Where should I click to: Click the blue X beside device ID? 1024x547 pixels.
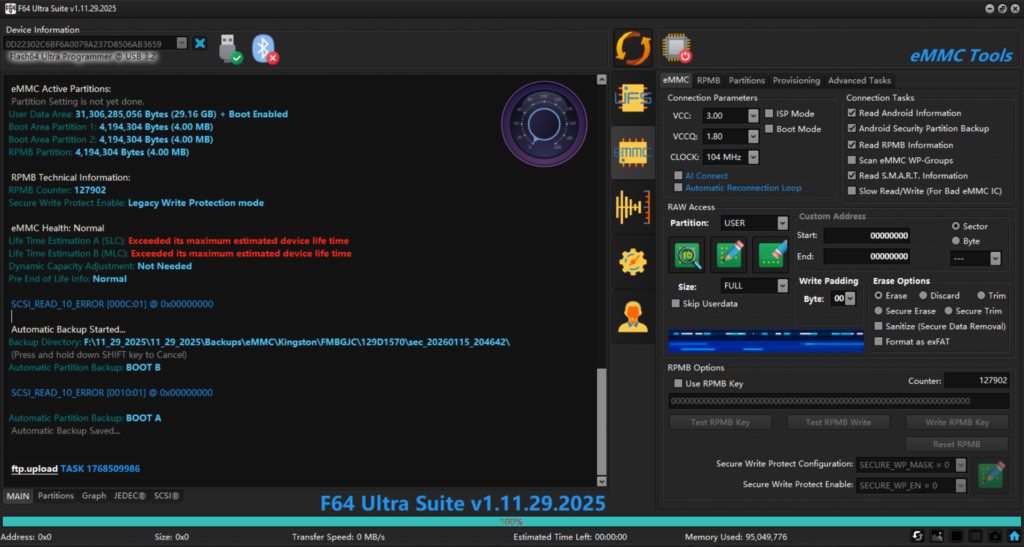[200, 43]
